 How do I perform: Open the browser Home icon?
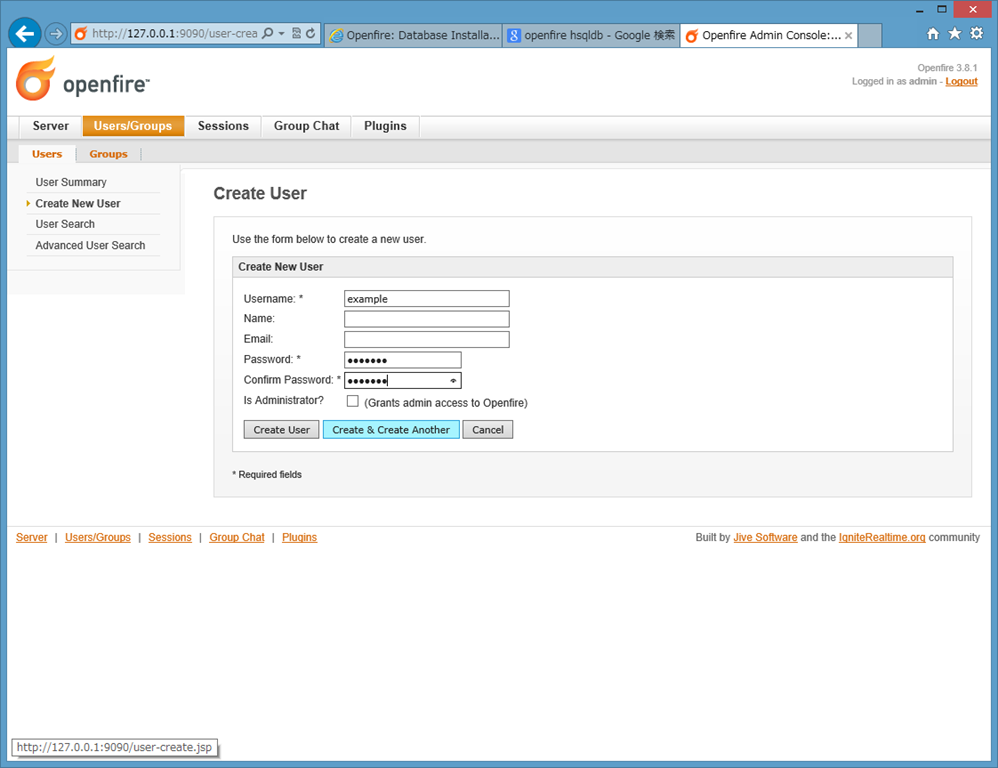click(932, 34)
